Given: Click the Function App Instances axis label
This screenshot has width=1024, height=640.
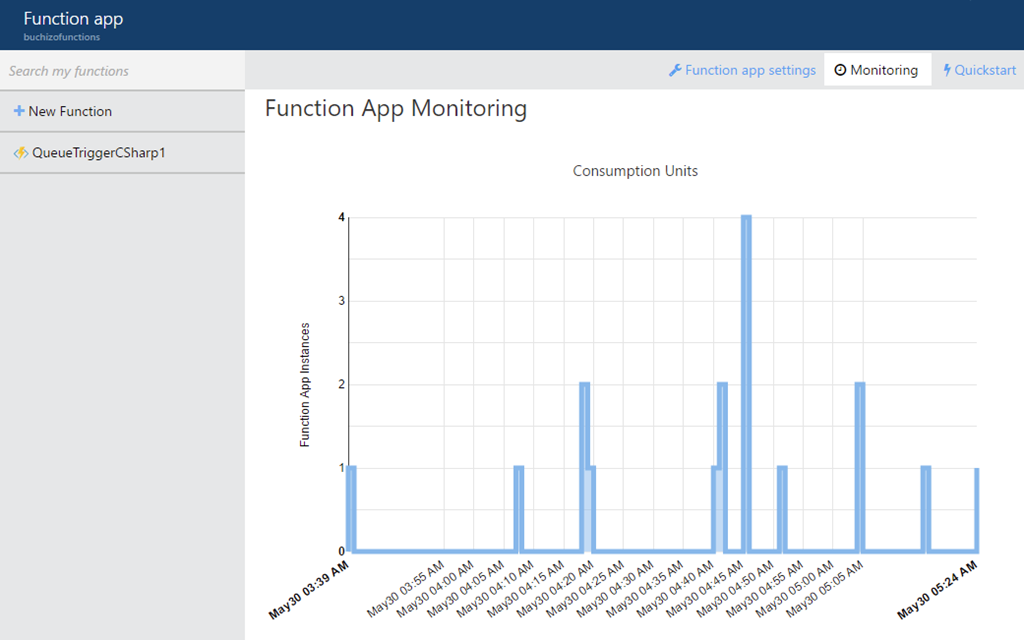Looking at the screenshot, I should [x=305, y=384].
